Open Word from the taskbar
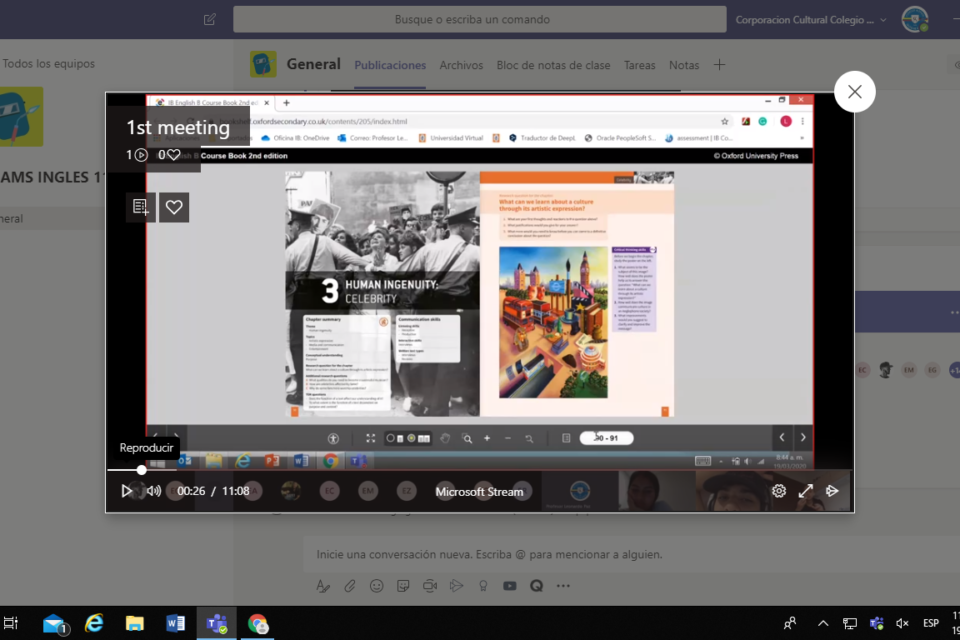 tap(175, 623)
